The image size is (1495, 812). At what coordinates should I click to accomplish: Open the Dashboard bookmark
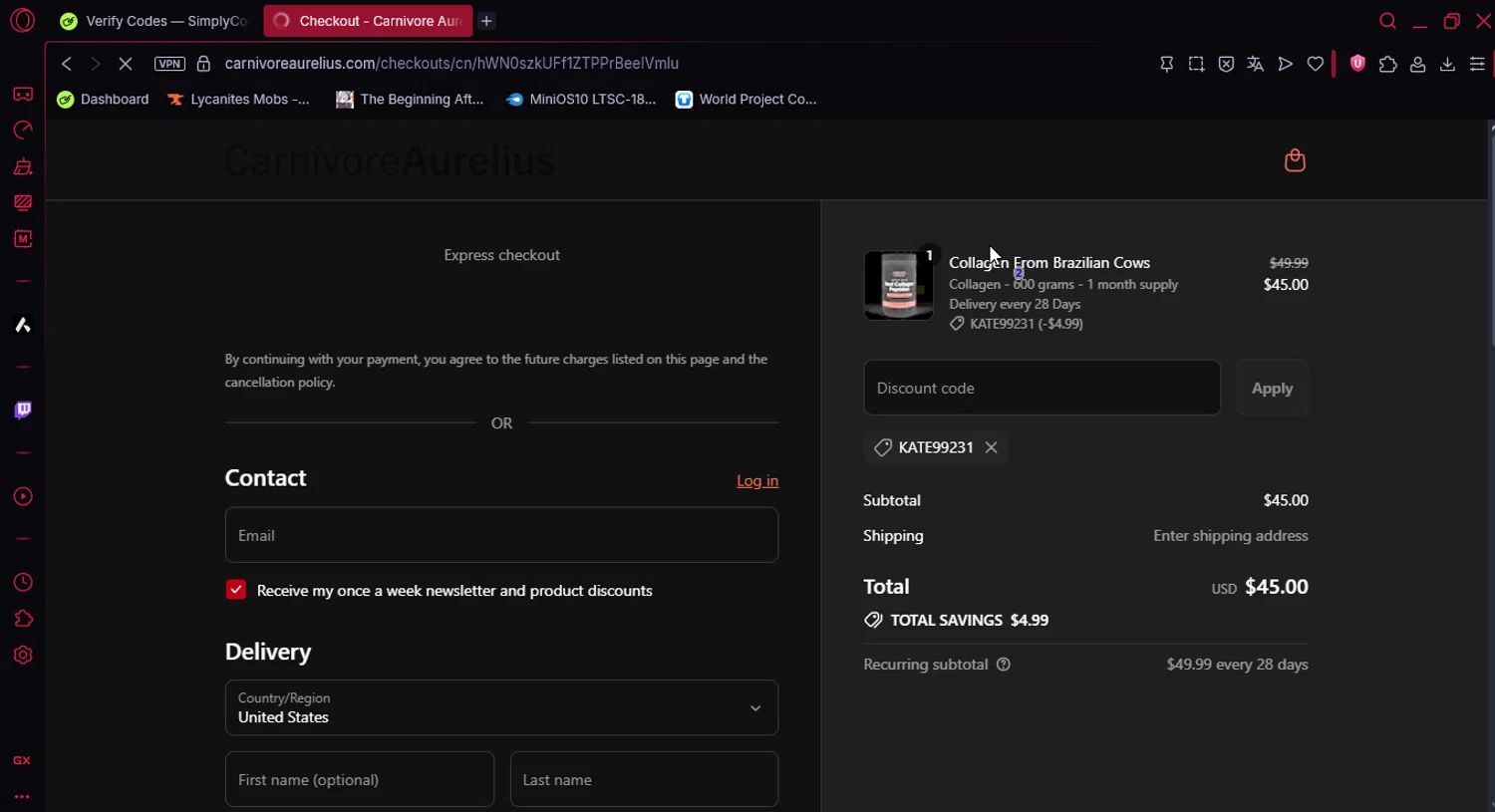[x=104, y=100]
